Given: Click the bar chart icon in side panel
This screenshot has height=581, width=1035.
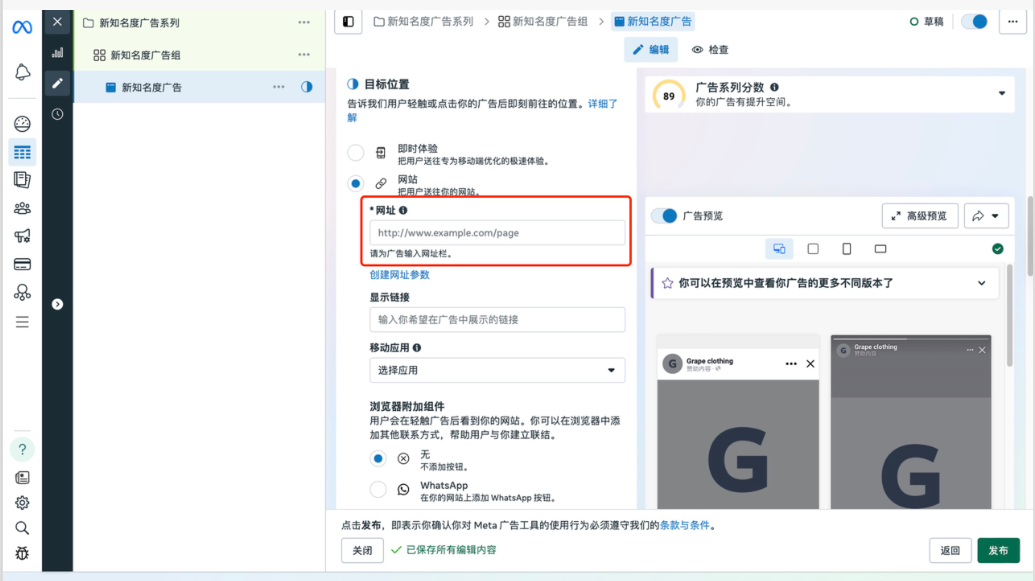Looking at the screenshot, I should click(x=57, y=52).
